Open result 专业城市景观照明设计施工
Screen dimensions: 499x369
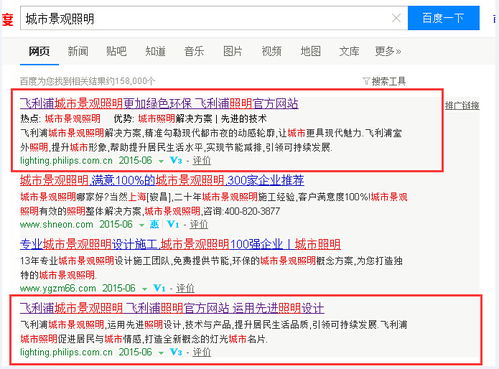pyautogui.click(x=180, y=244)
